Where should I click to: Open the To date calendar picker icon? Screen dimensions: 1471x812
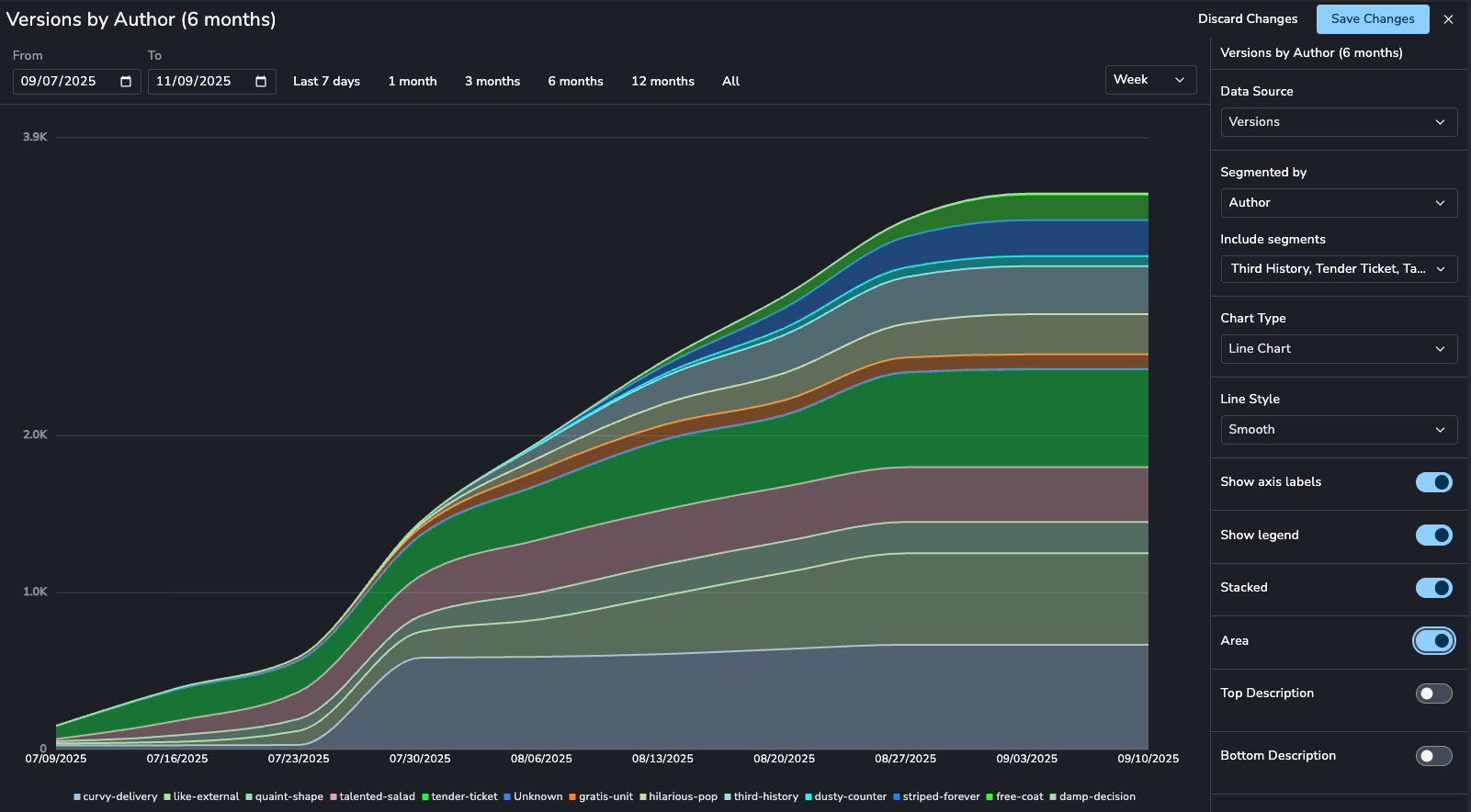tap(261, 82)
